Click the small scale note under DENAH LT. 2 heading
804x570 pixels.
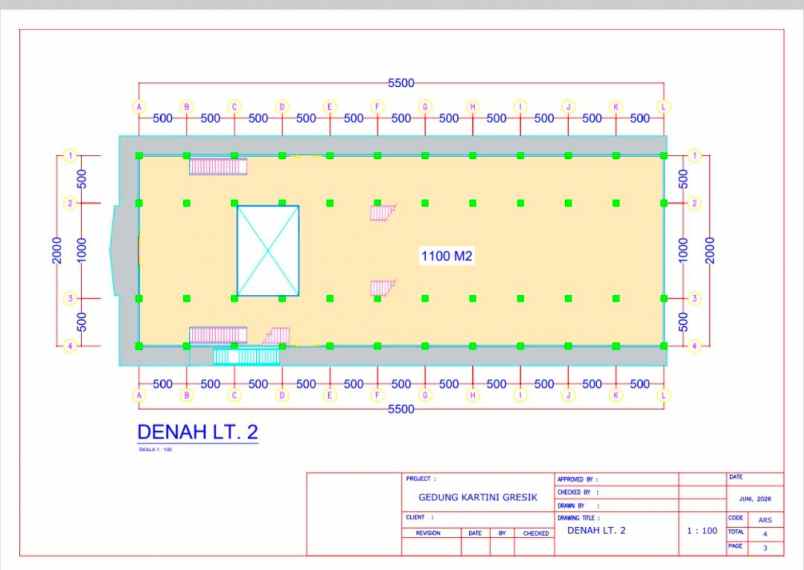point(155,450)
